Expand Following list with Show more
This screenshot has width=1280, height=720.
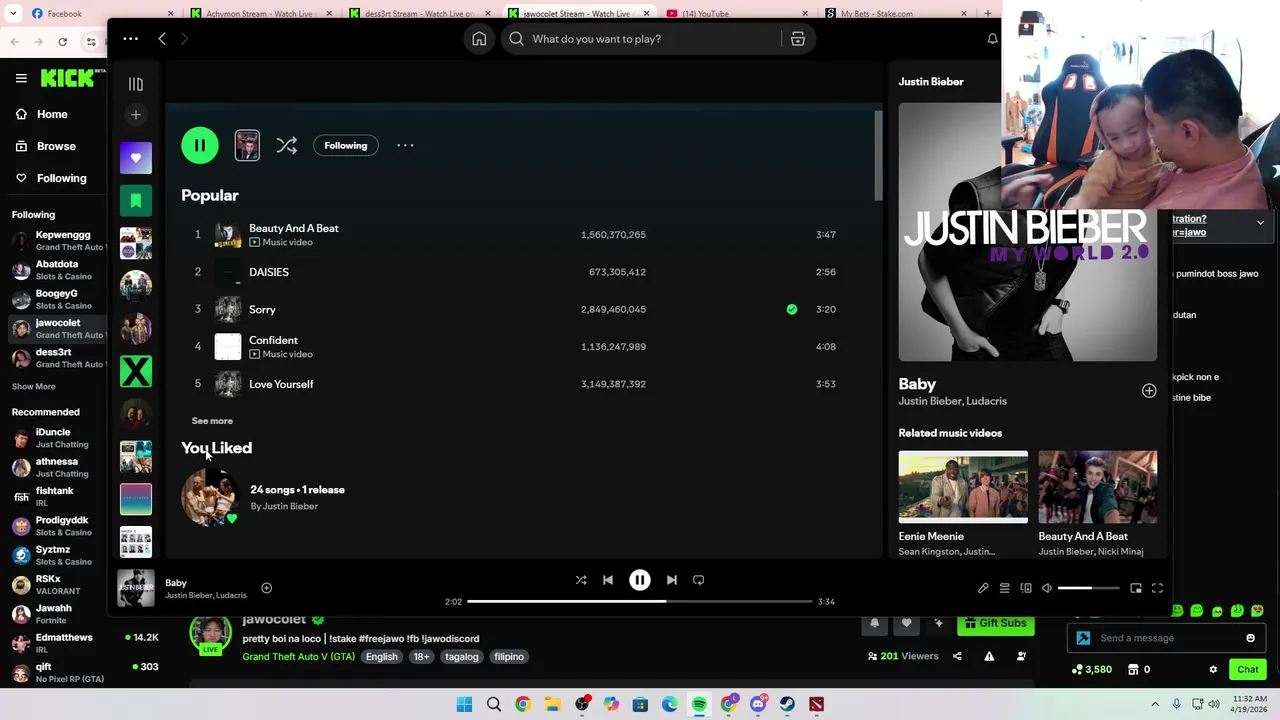pyautogui.click(x=34, y=387)
